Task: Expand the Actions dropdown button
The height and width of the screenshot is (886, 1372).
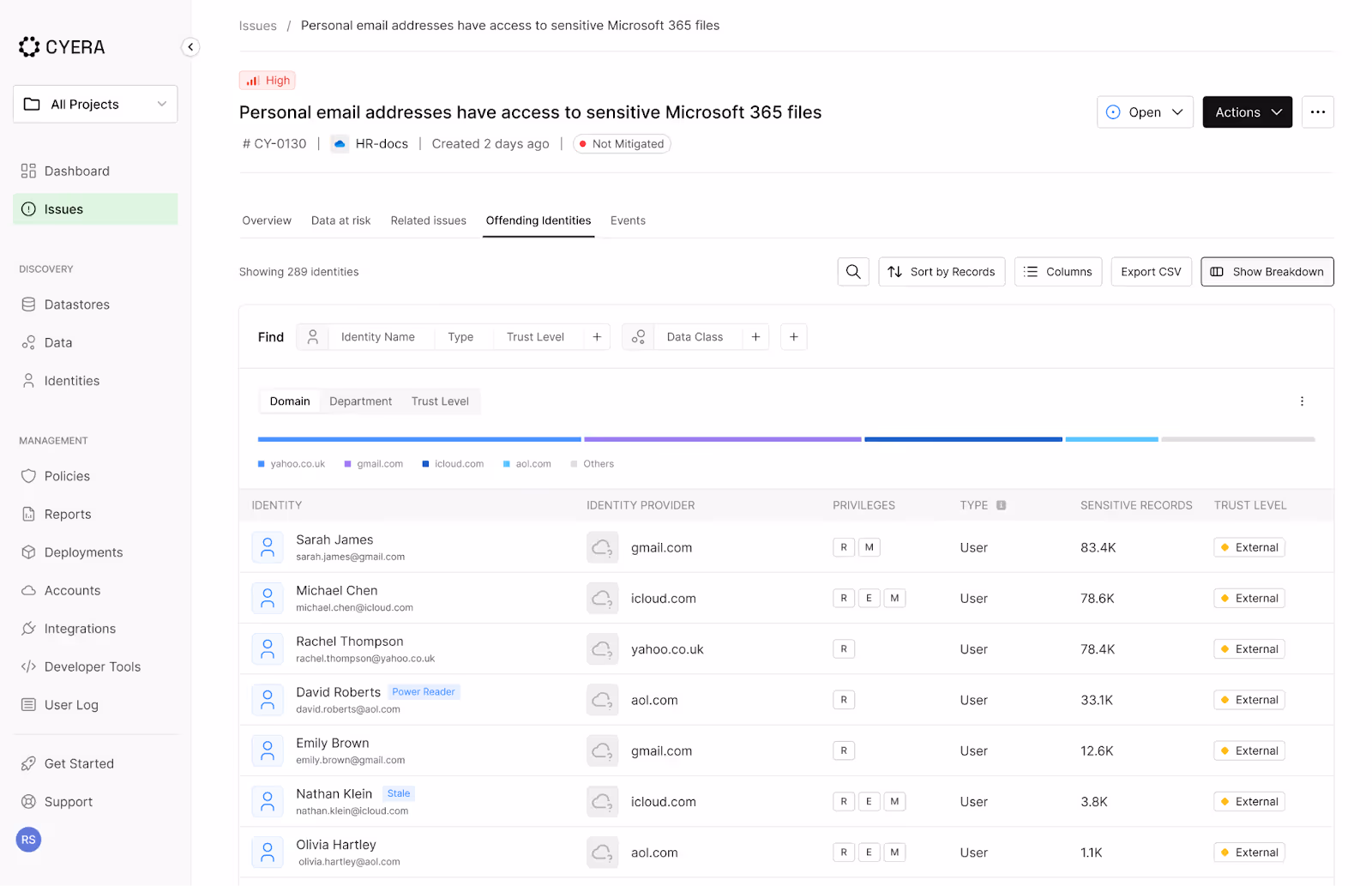Action: coord(1247,112)
